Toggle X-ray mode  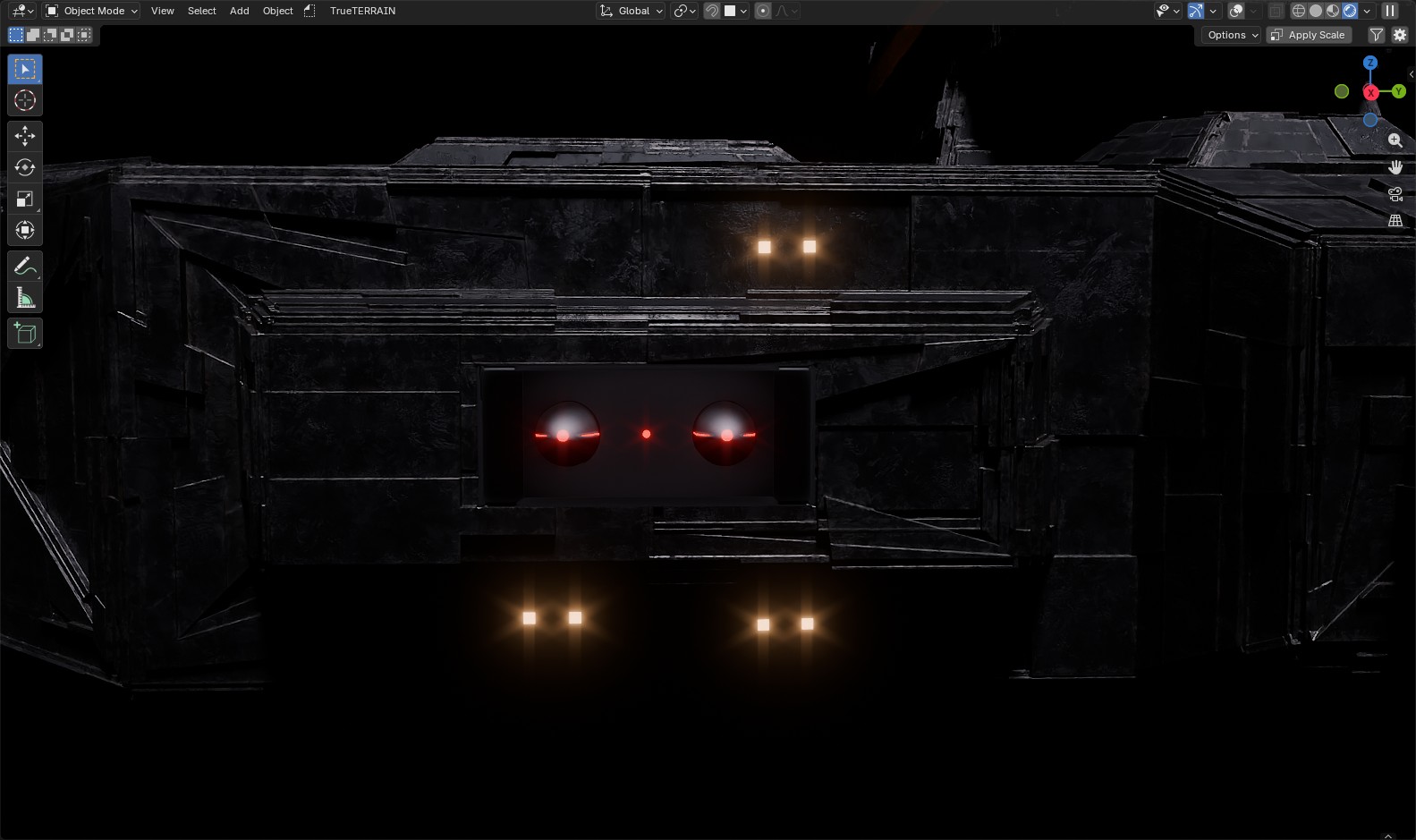pos(1276,11)
